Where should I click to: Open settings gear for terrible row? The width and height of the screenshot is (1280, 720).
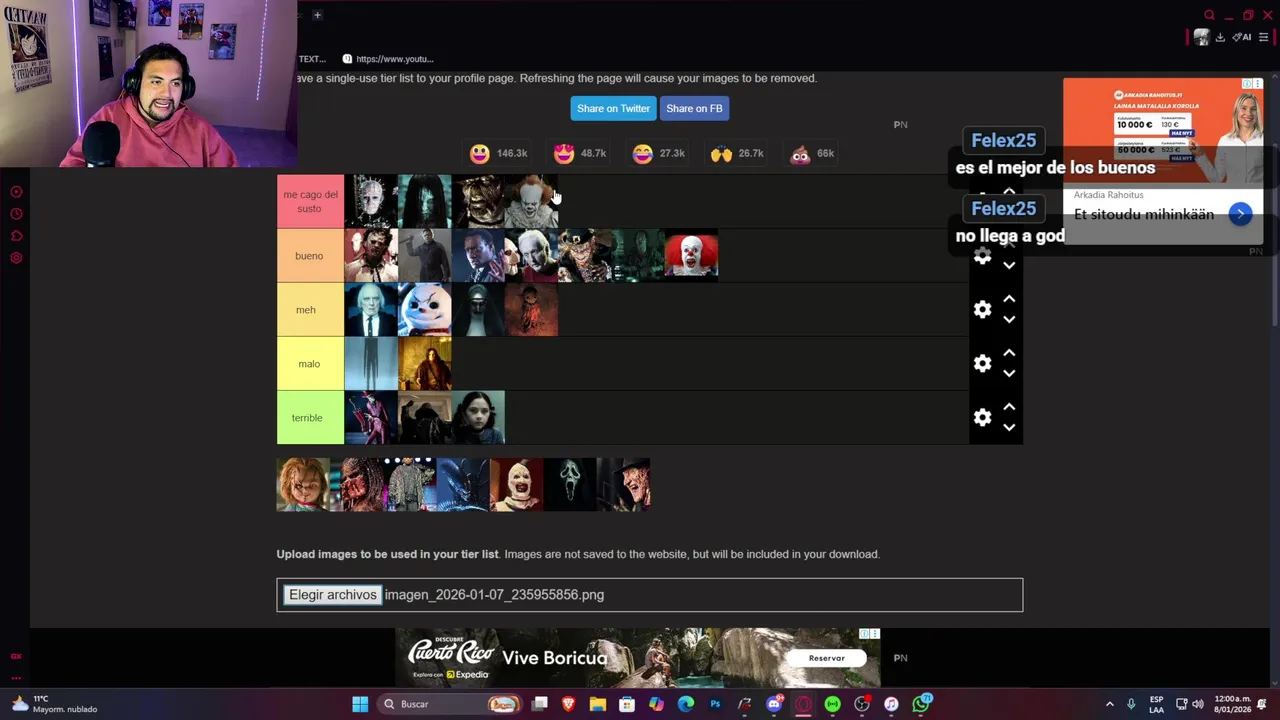tap(983, 418)
